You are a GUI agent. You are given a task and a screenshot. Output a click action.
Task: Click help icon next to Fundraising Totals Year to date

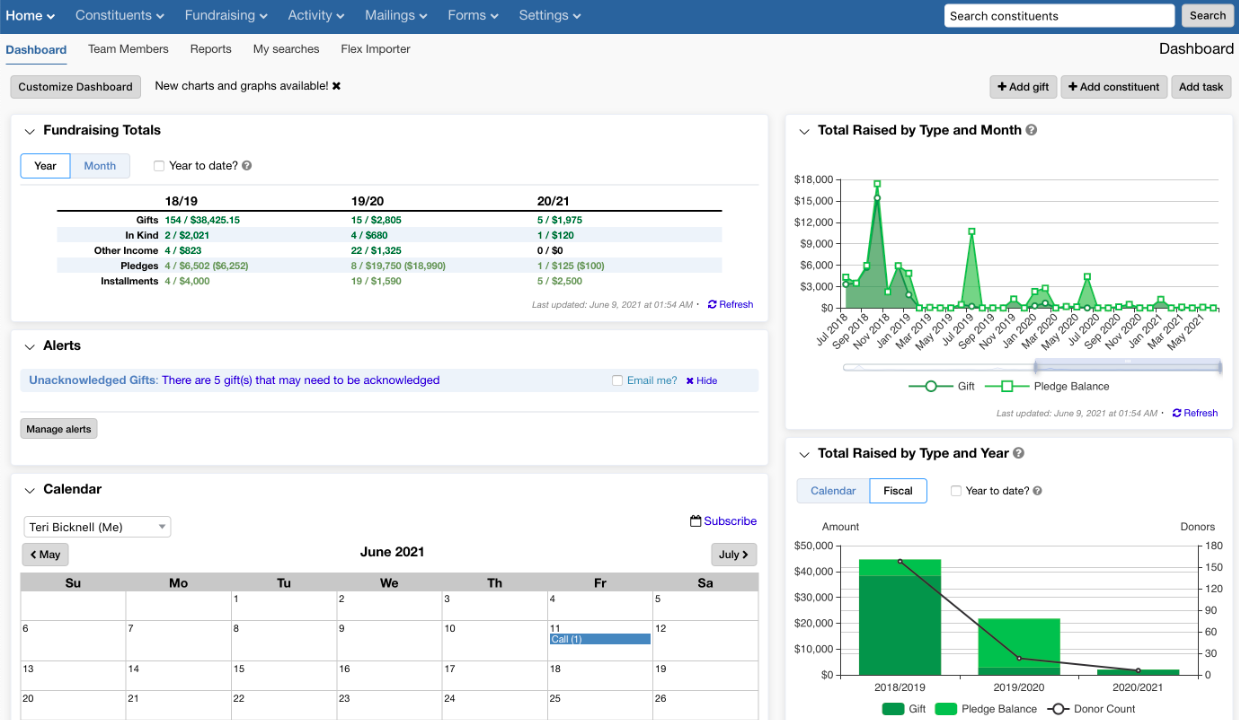pos(246,166)
